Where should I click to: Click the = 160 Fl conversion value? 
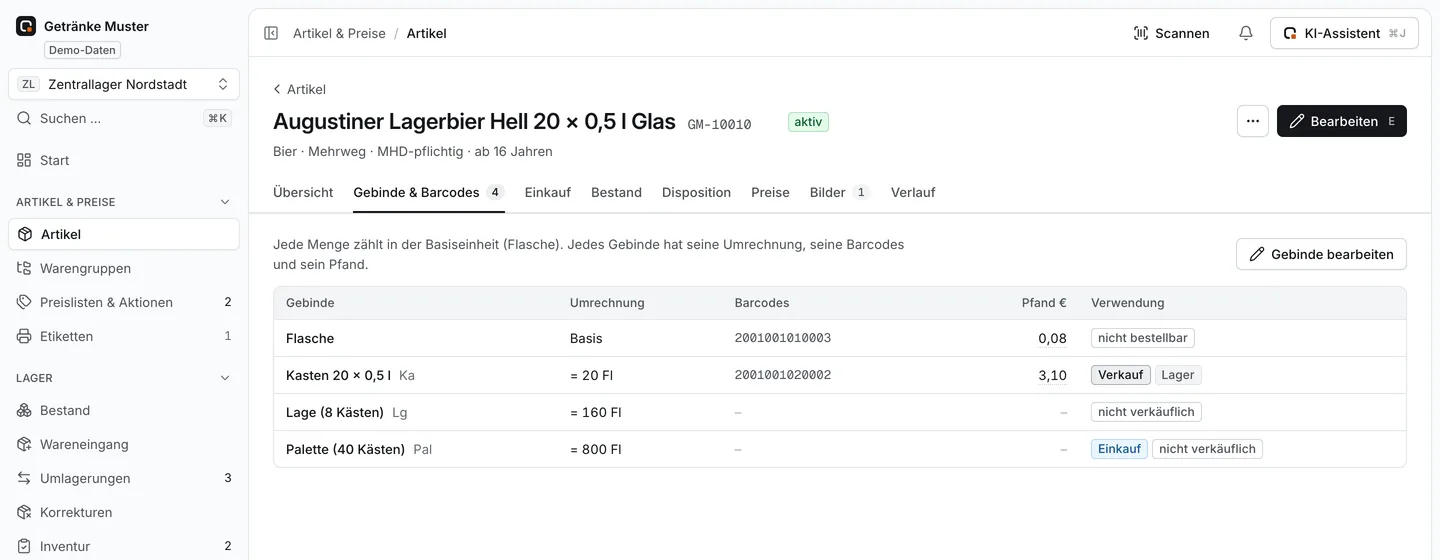(596, 412)
